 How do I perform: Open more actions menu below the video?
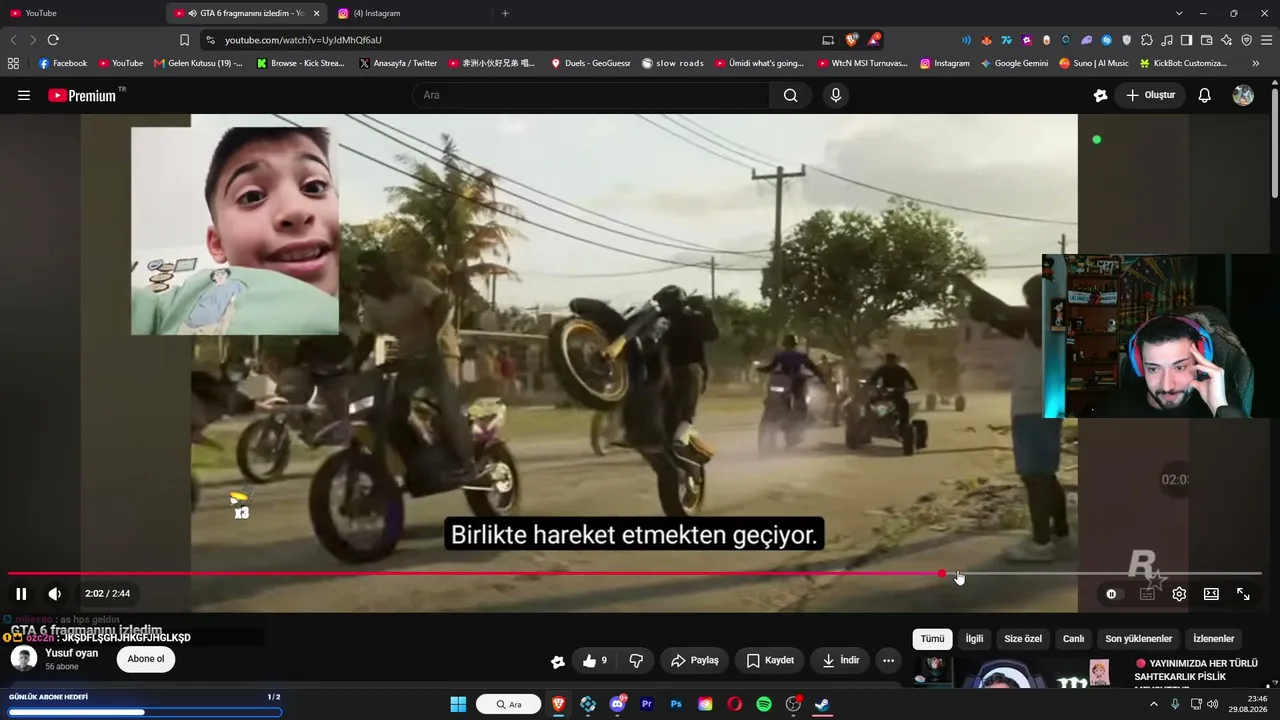tap(888, 661)
